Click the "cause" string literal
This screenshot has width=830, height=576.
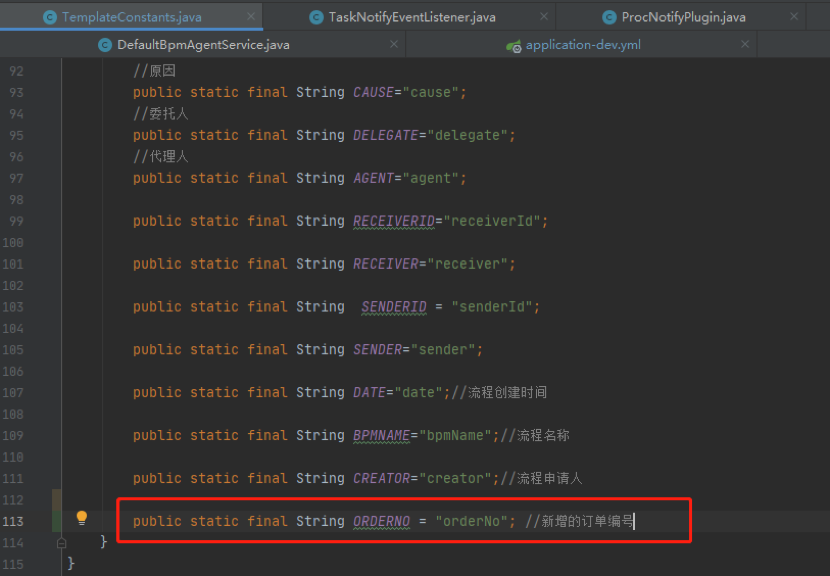431,92
